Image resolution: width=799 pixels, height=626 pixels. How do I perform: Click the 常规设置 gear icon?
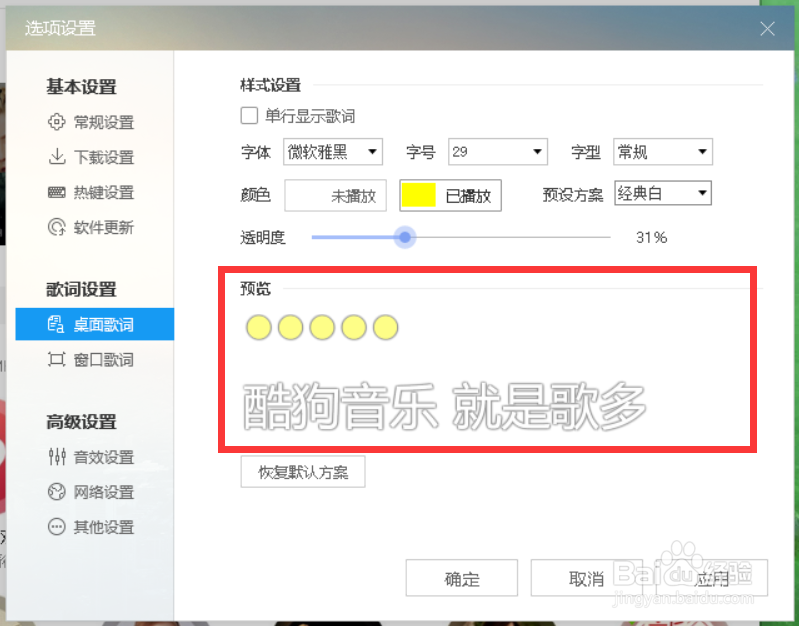click(57, 122)
